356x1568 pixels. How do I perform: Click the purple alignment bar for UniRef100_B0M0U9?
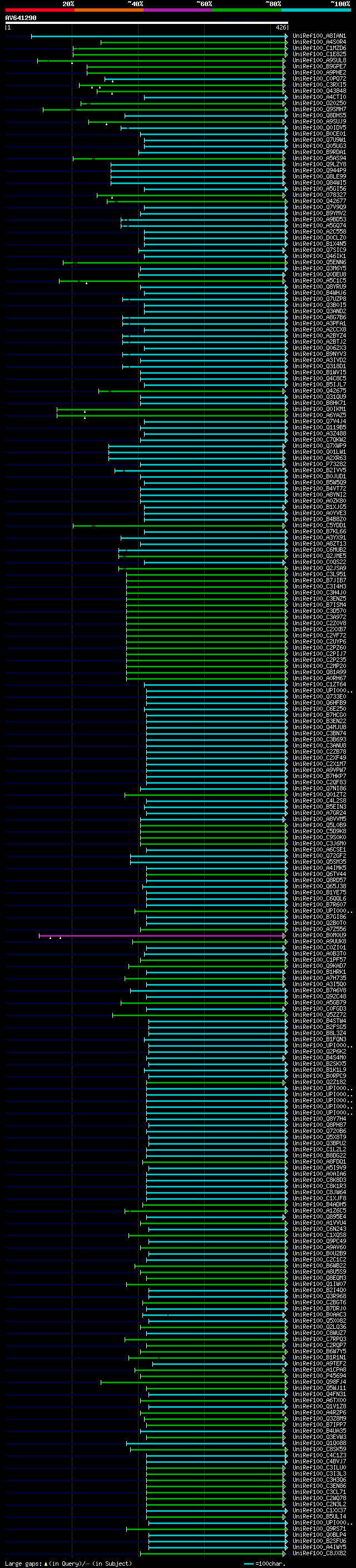click(x=162, y=935)
